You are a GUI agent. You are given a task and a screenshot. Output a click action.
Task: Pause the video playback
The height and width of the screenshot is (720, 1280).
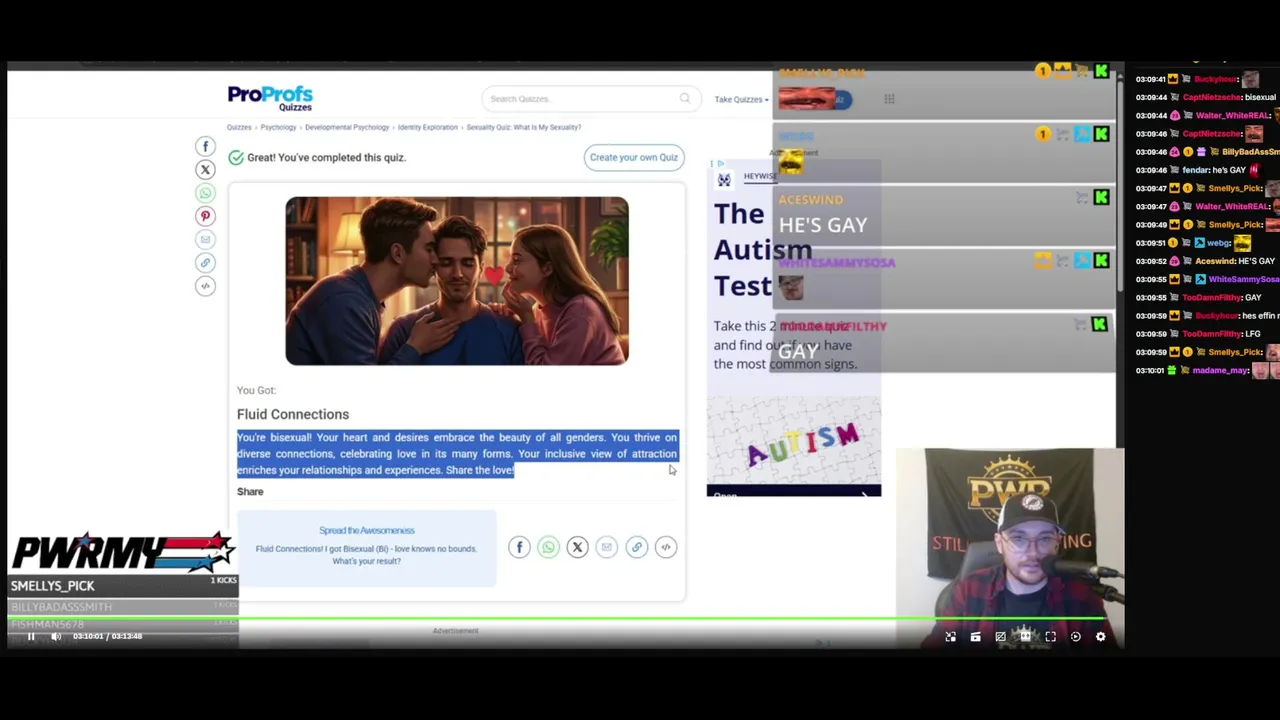(31, 636)
